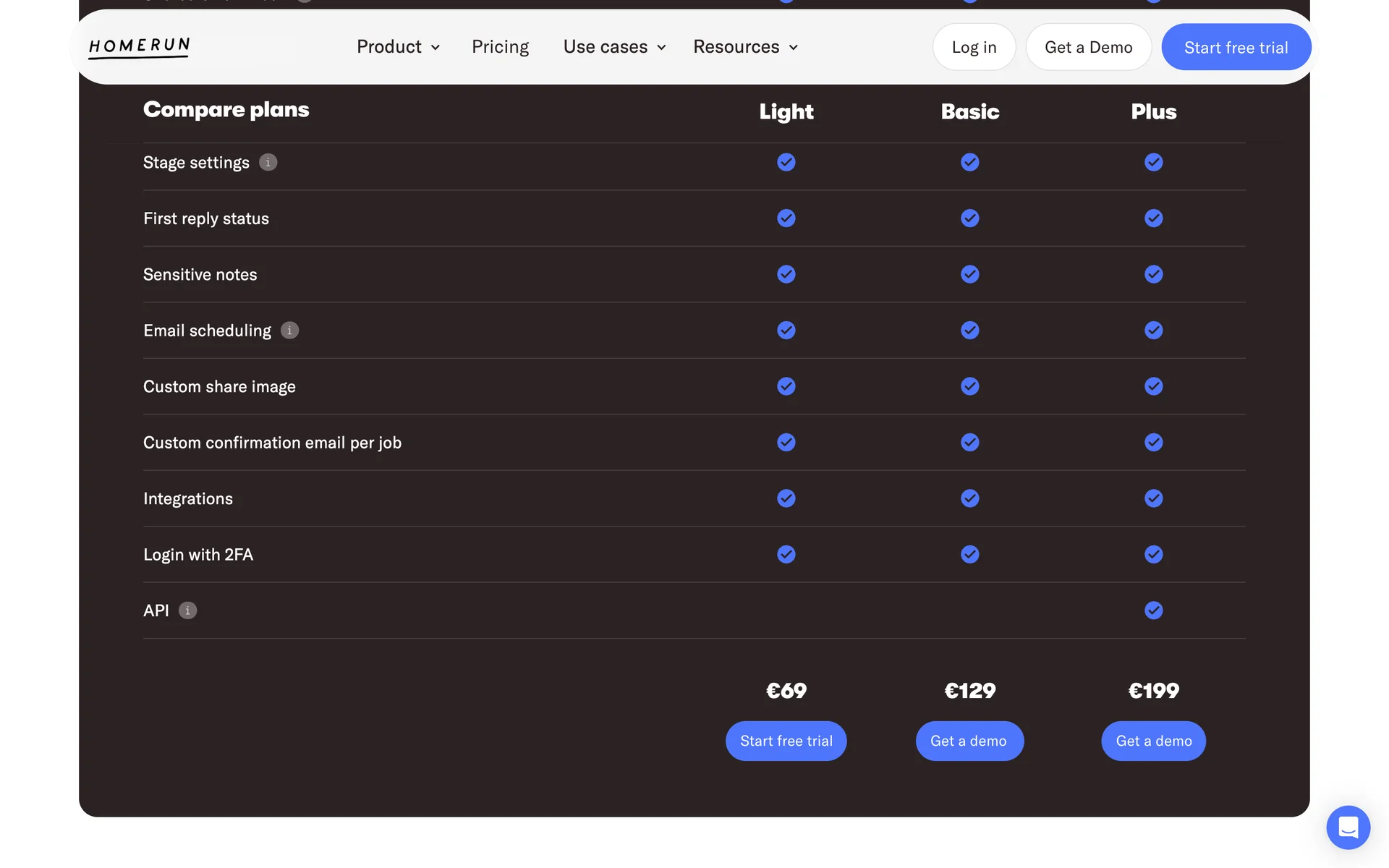1389x868 pixels.
Task: Click Basic plan Login with 2FA checkmark
Action: point(969,554)
